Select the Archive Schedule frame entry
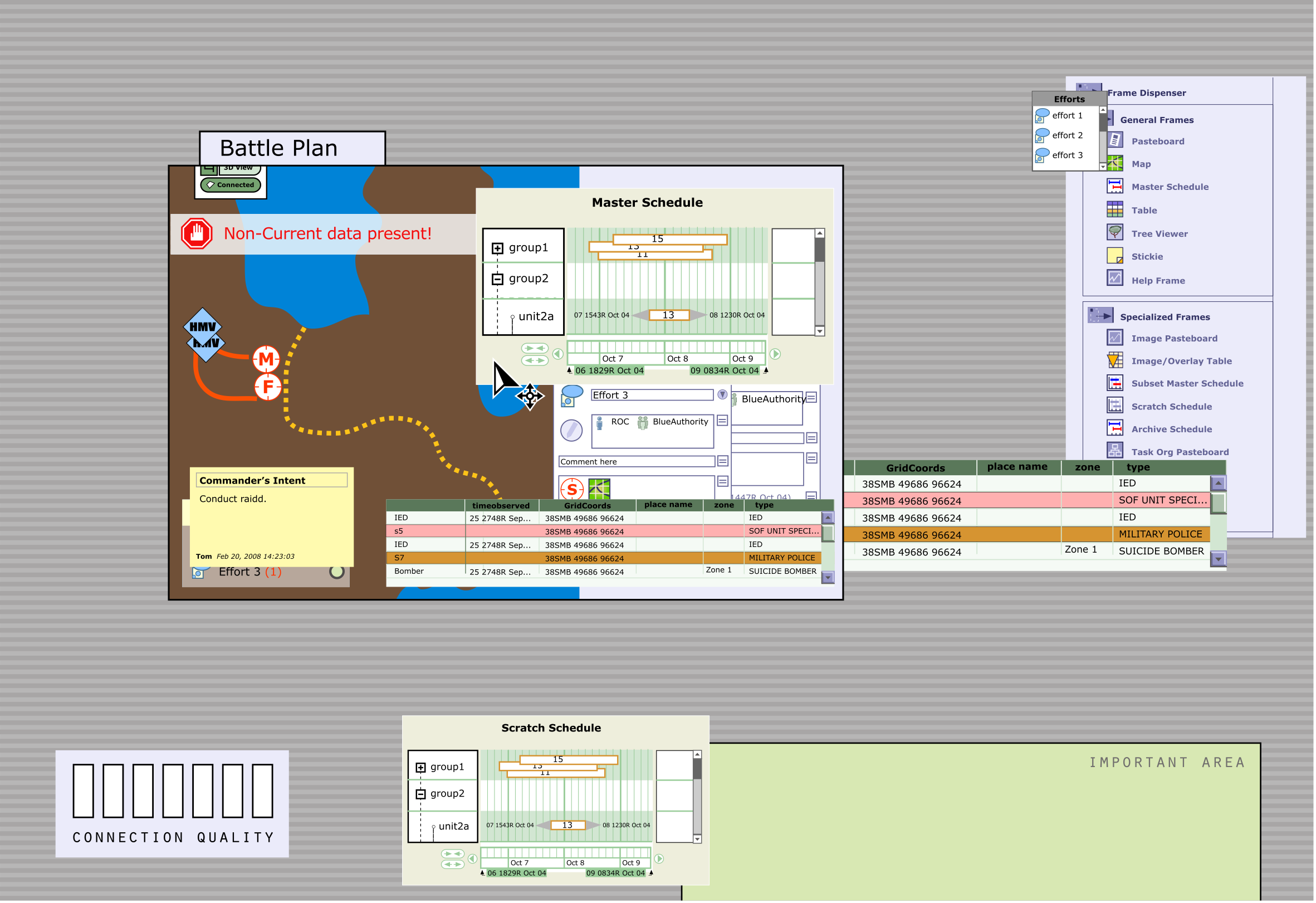This screenshot has width=1316, height=903. tap(1173, 430)
